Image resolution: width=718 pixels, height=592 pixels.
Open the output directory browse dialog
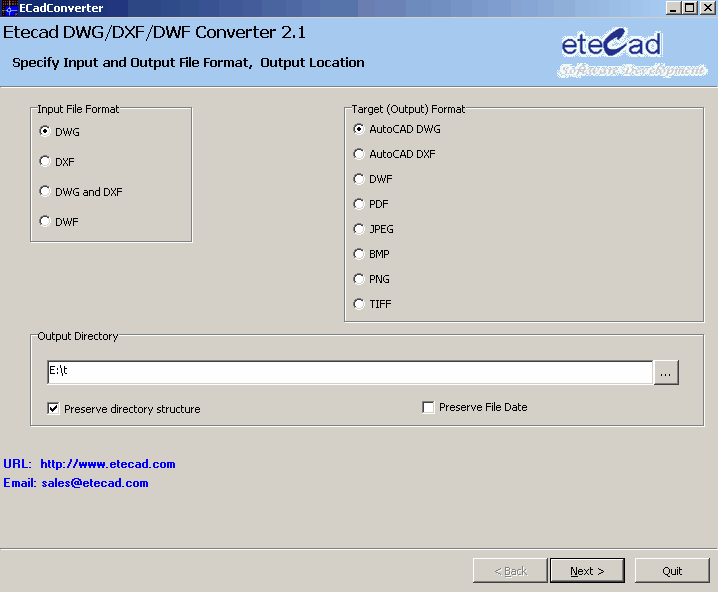click(668, 372)
